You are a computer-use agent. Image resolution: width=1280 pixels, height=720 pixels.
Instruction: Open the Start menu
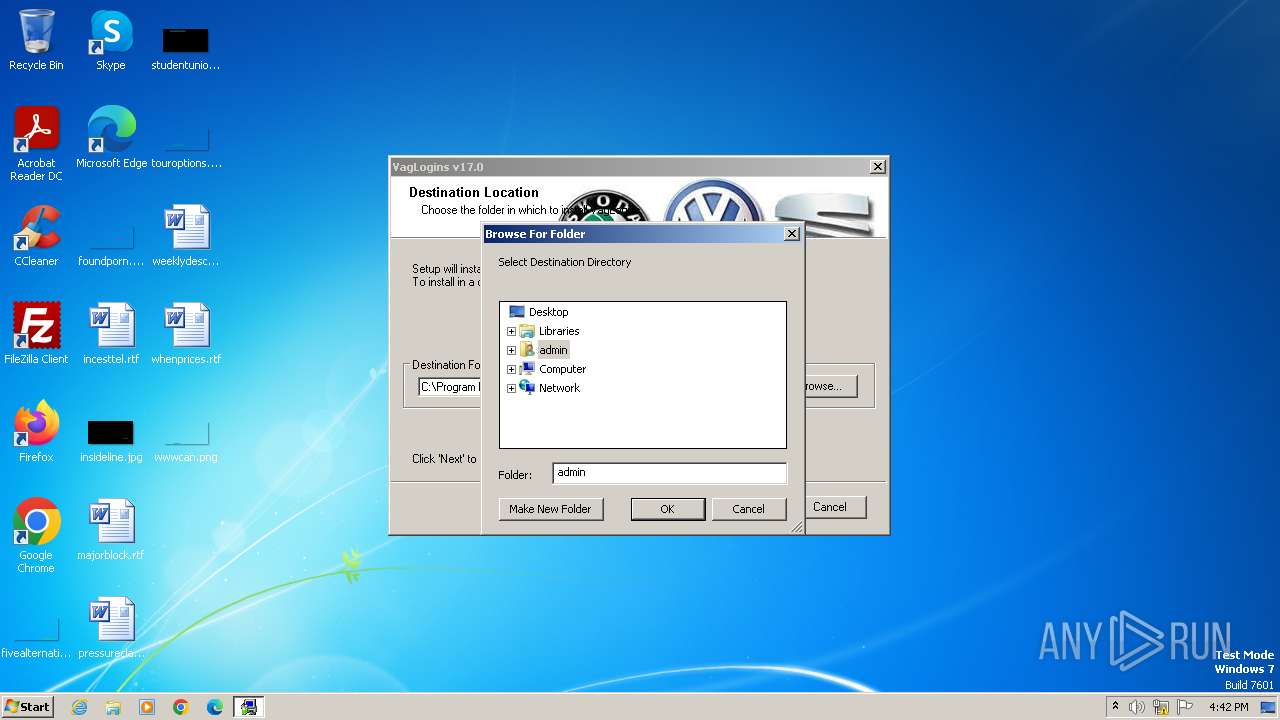coord(27,707)
